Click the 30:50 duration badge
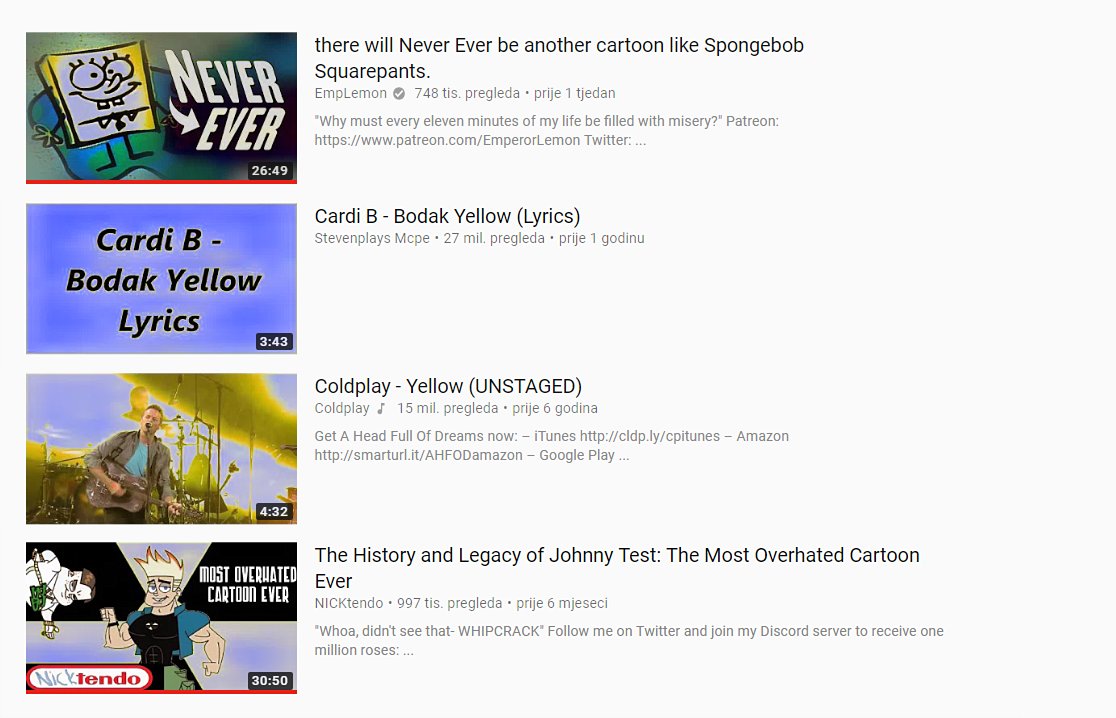 [x=270, y=680]
